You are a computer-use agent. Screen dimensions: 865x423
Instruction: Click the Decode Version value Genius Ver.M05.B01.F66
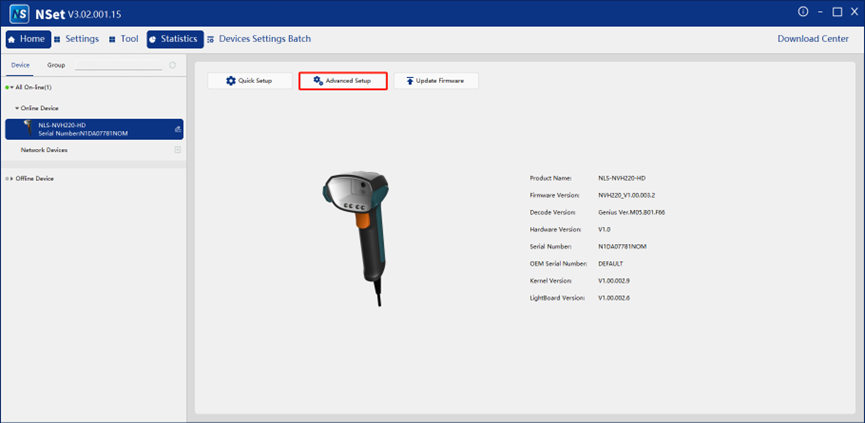tap(631, 212)
